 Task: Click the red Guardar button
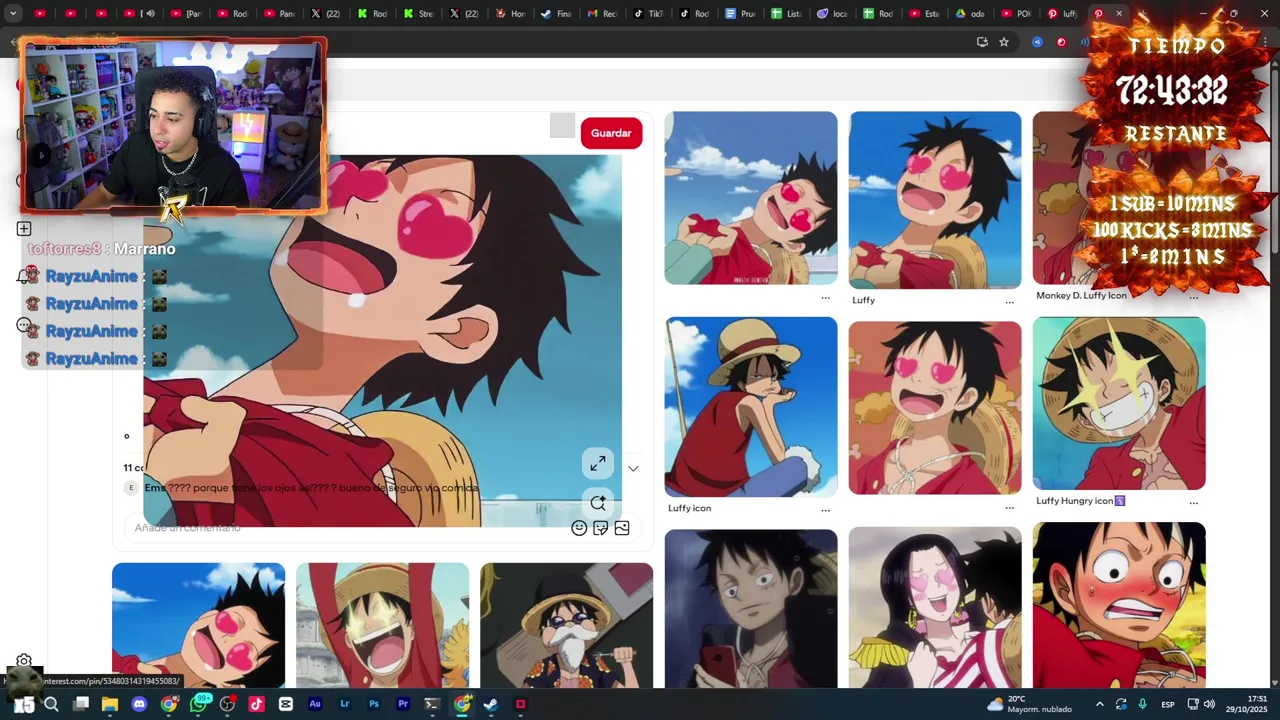[611, 133]
